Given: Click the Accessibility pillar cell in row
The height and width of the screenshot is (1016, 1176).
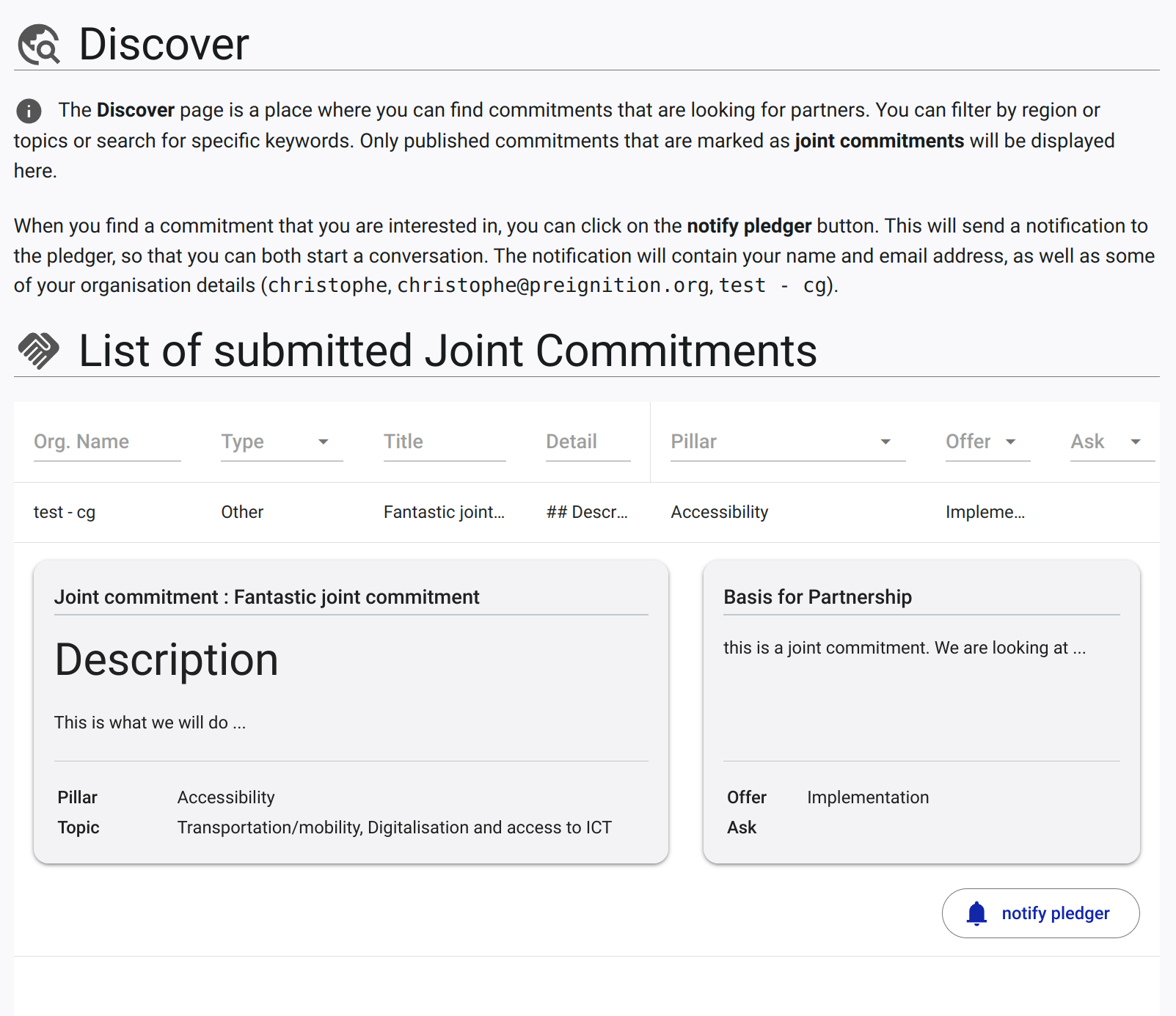Looking at the screenshot, I should coord(720,512).
